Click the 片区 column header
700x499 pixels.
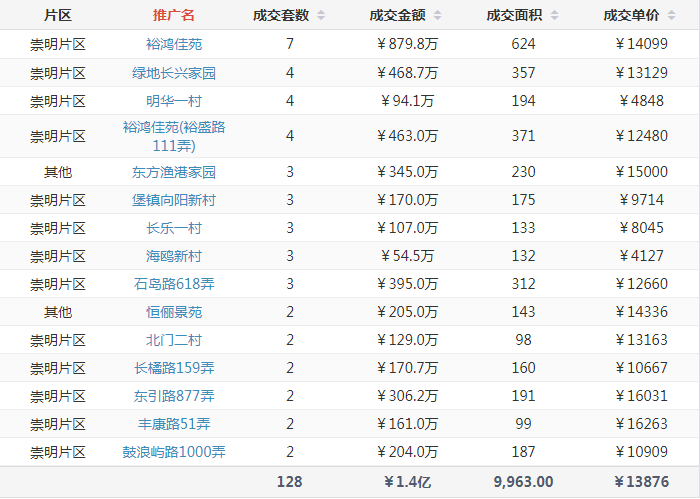click(x=58, y=15)
